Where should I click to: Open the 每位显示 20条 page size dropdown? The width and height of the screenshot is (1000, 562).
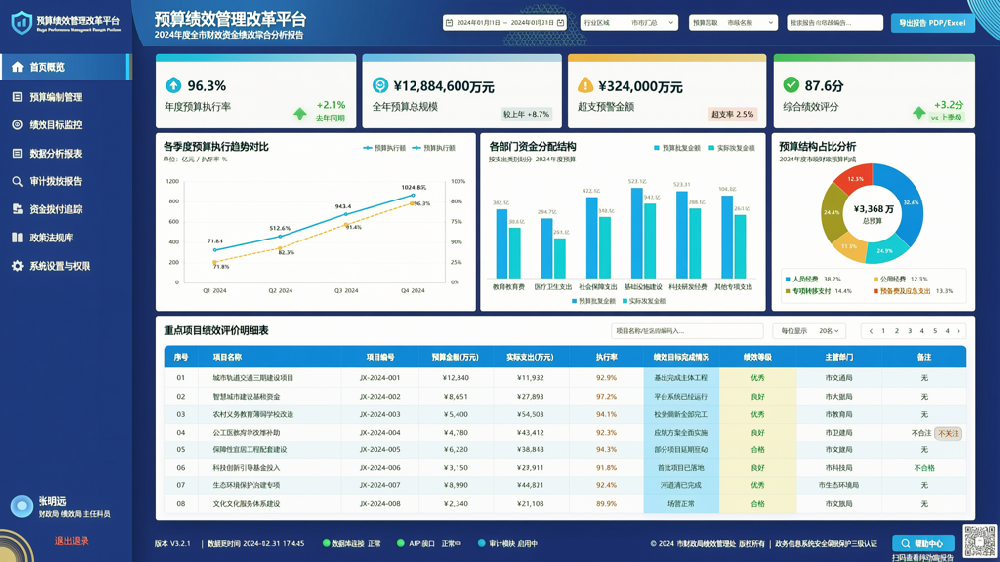[809, 330]
